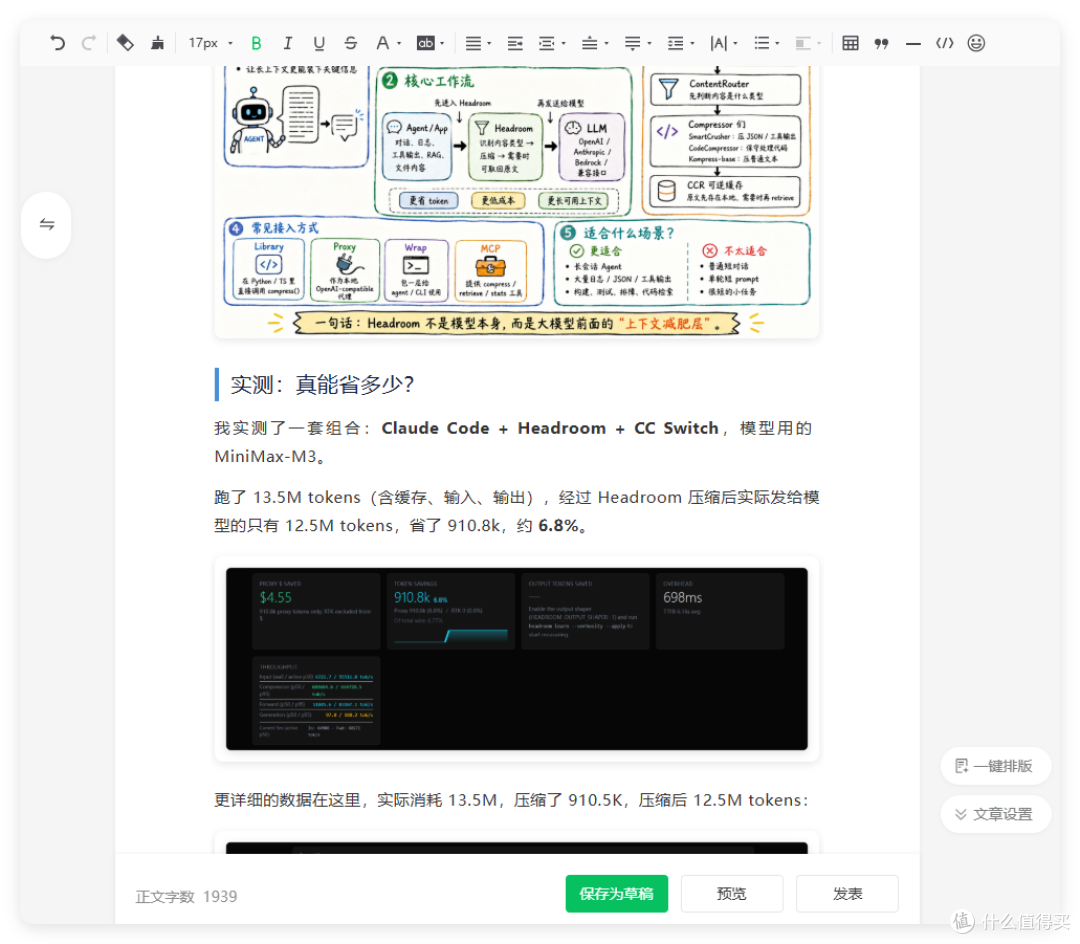Apply the font color A button

tap(382, 43)
